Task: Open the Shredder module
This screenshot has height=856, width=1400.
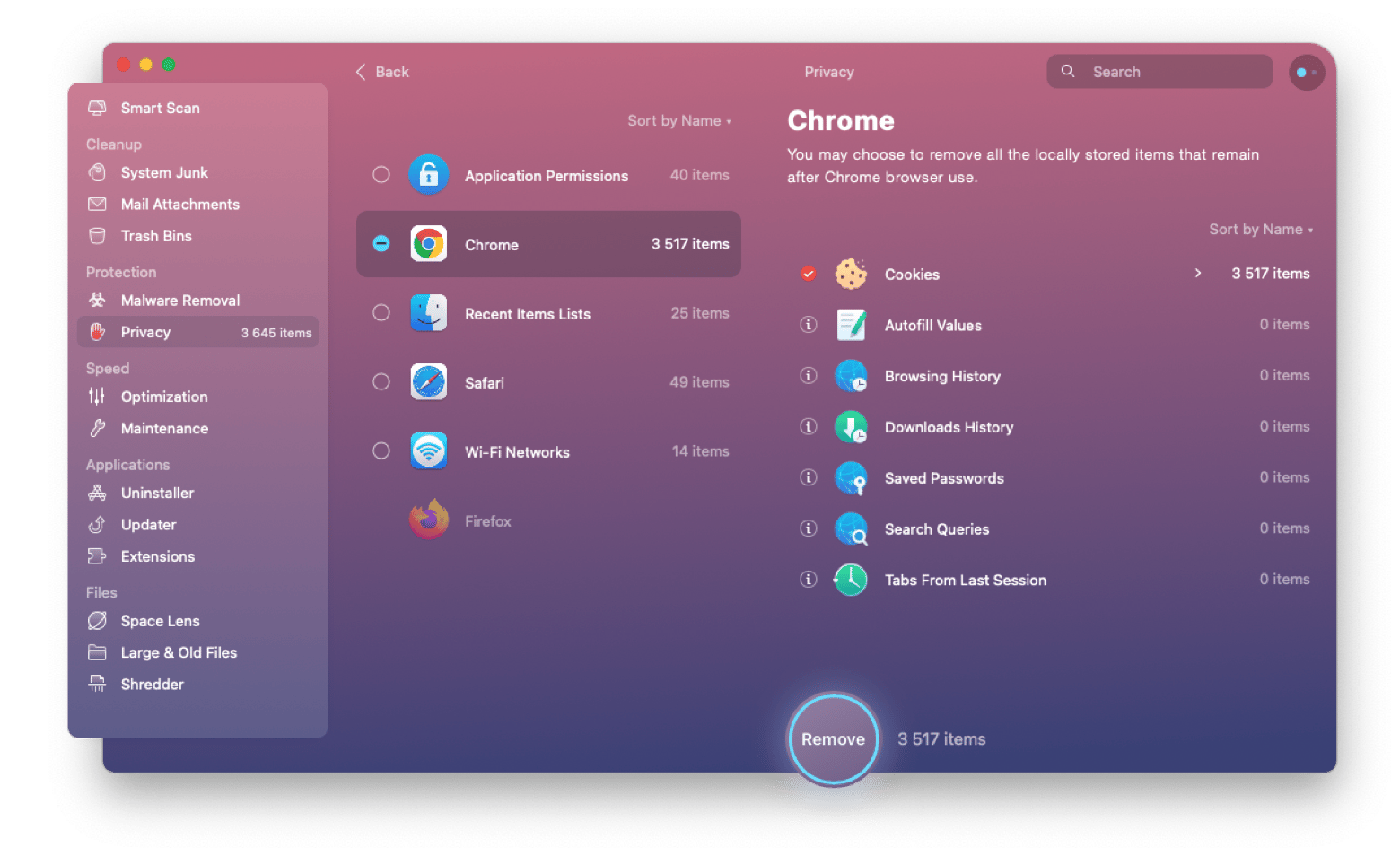Action: pos(197,684)
